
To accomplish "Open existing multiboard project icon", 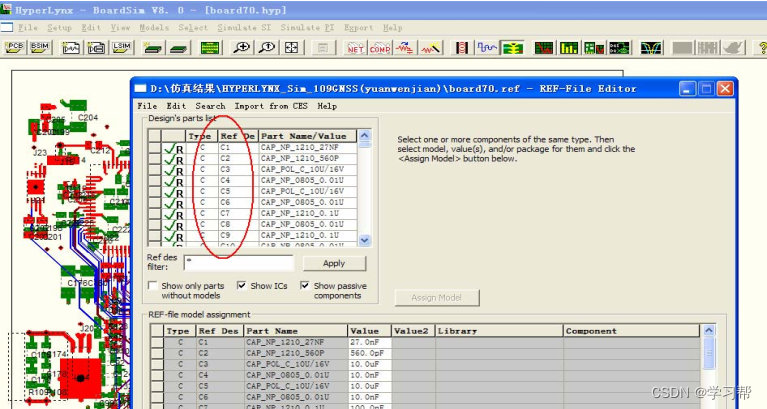I will (178, 47).
